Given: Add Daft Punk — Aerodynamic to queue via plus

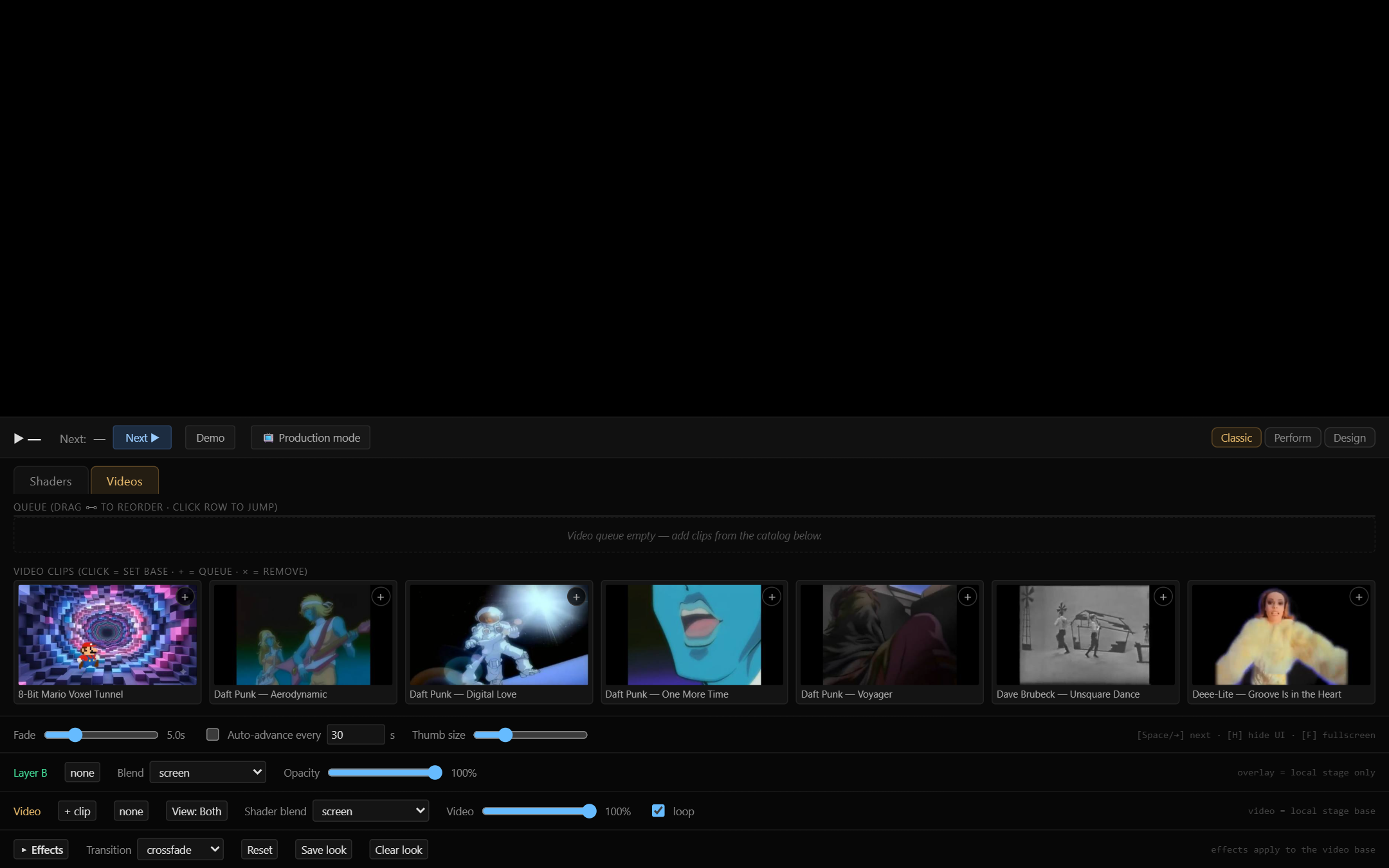Looking at the screenshot, I should click(381, 597).
